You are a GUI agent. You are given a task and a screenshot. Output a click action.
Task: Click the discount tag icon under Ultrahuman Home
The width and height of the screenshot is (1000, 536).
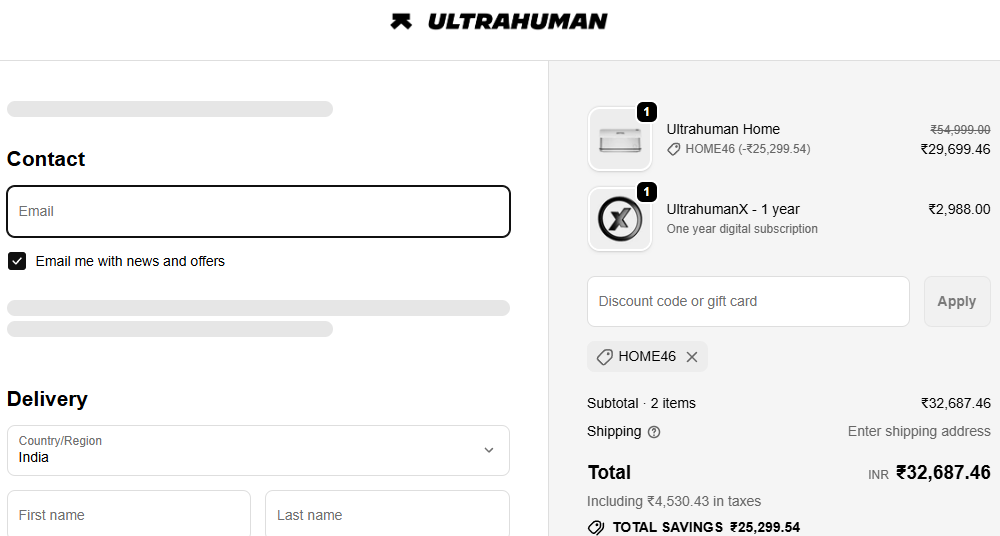point(674,149)
